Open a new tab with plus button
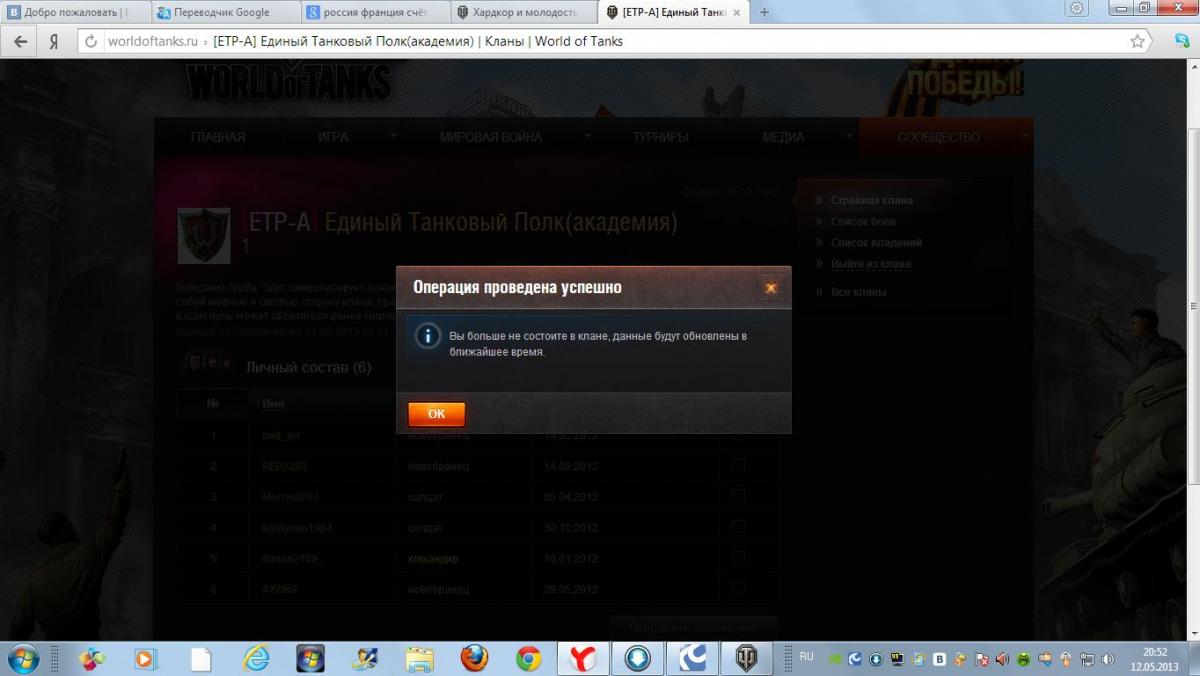The height and width of the screenshot is (676, 1200). [765, 12]
